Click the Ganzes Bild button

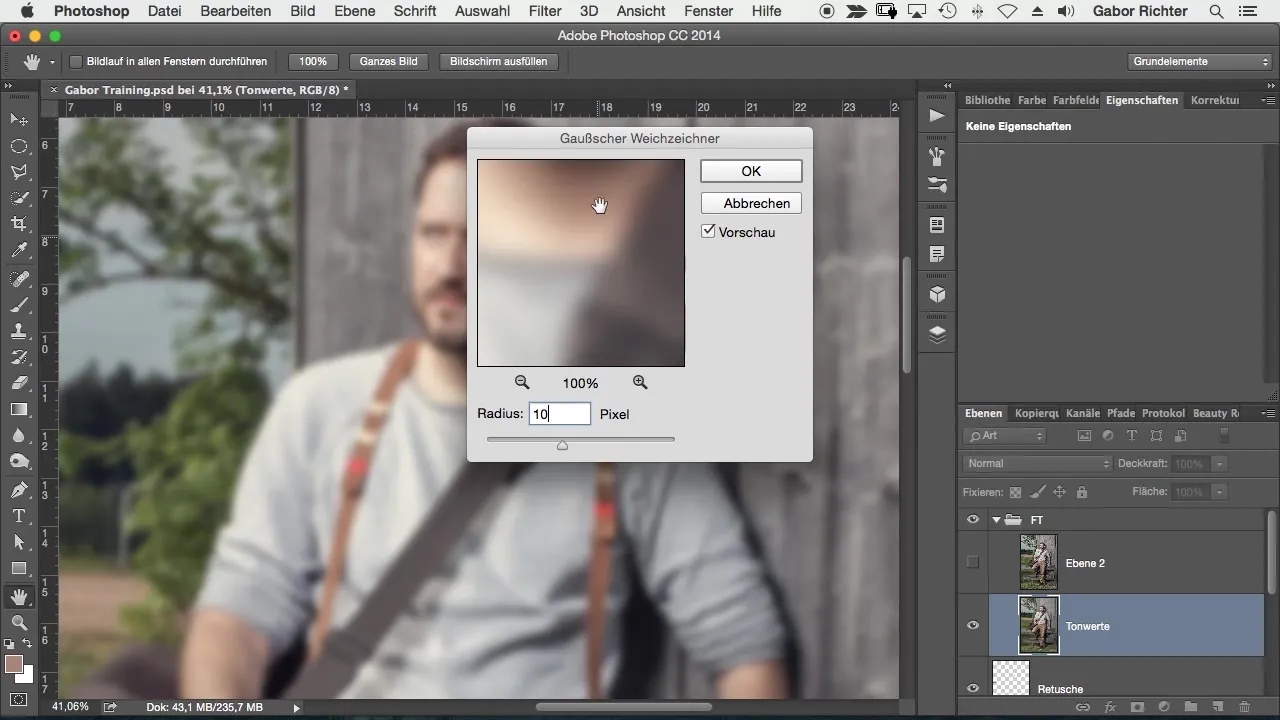[x=388, y=62]
